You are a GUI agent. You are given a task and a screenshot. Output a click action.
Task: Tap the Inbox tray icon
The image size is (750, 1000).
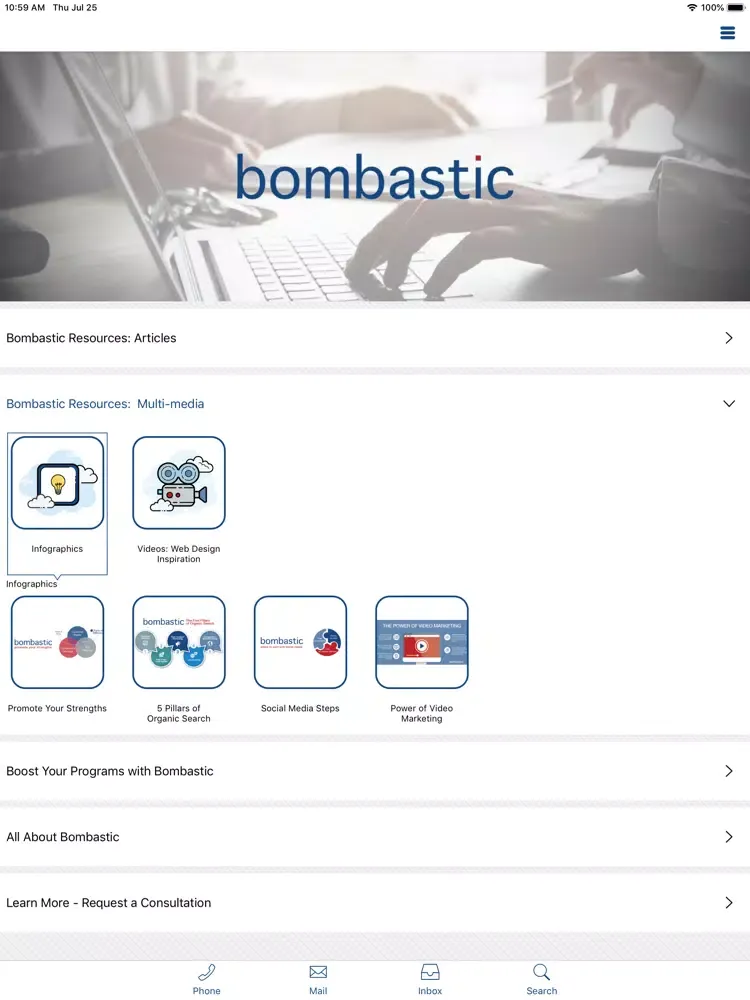click(430, 972)
